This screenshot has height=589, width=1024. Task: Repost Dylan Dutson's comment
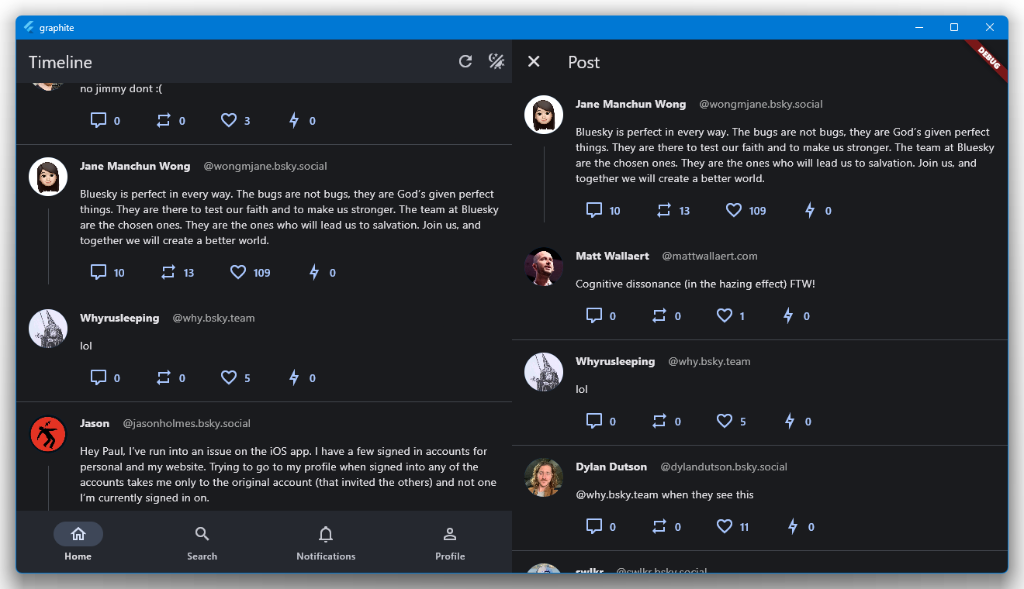tap(659, 526)
